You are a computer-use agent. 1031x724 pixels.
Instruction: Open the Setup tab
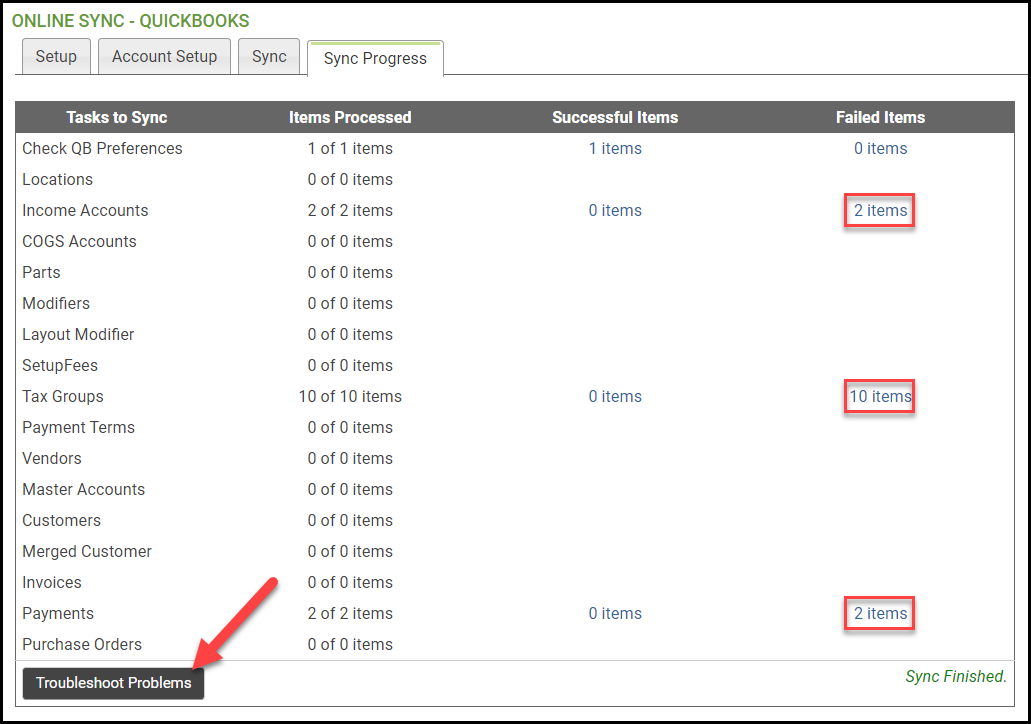tap(56, 57)
